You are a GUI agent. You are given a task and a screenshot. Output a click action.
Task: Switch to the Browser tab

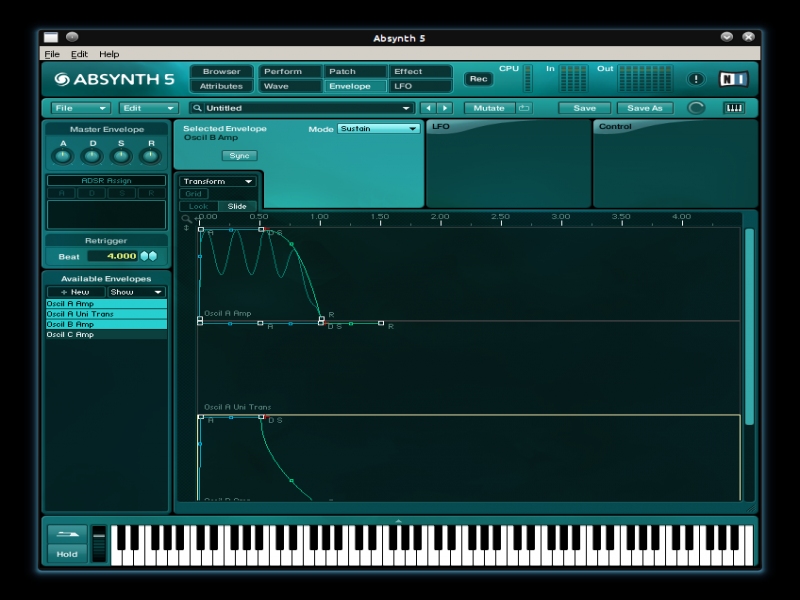tap(221, 72)
